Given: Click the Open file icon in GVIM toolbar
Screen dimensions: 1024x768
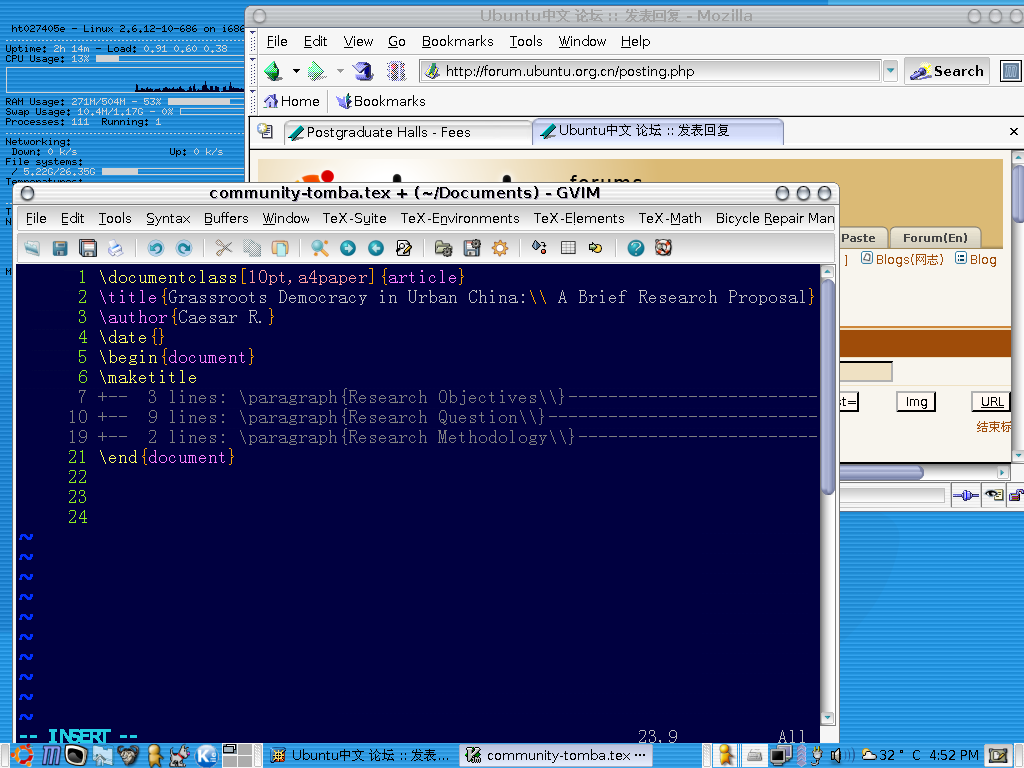Looking at the screenshot, I should point(32,248).
